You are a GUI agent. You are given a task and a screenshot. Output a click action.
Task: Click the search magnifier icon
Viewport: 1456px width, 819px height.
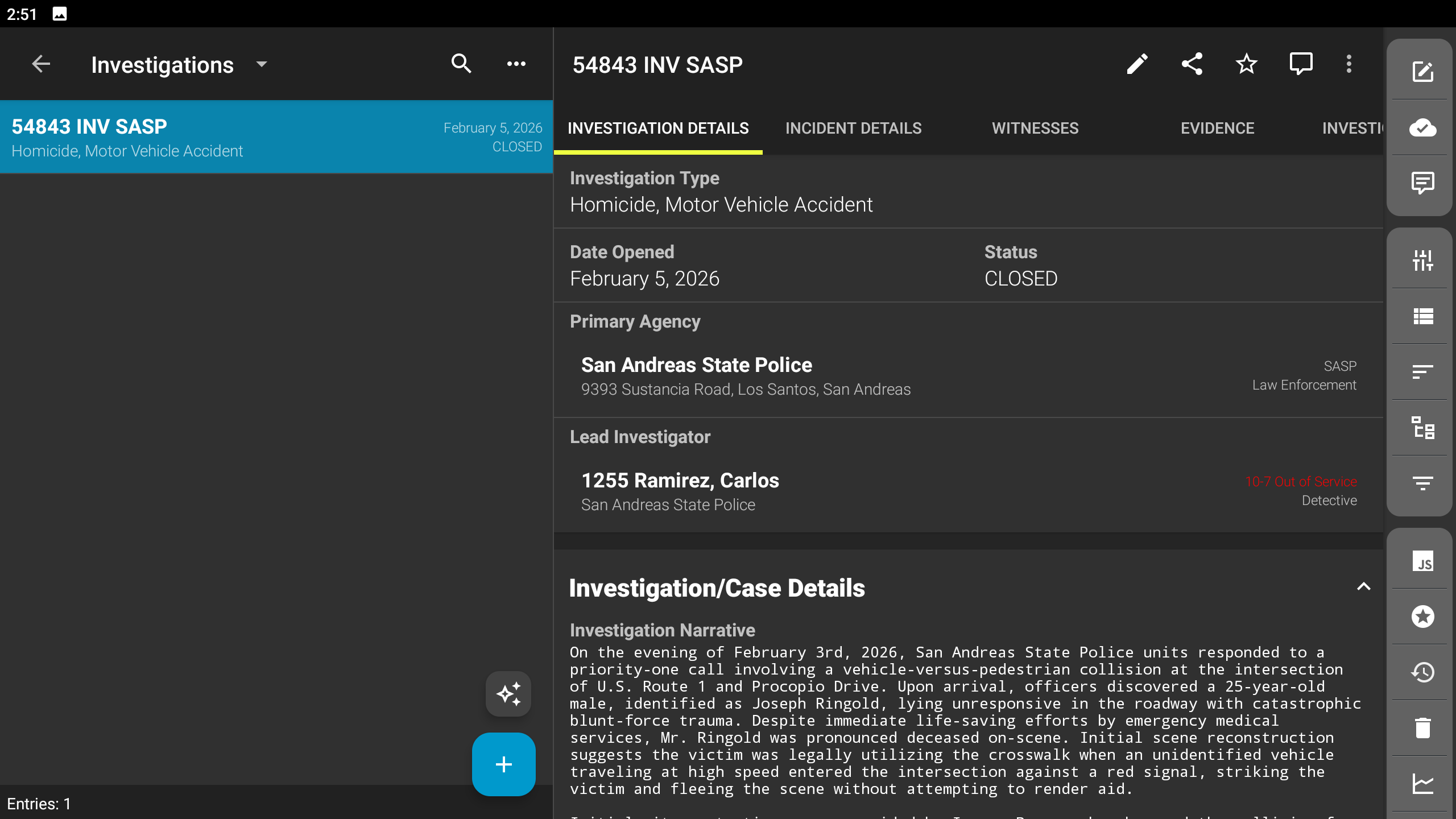(x=461, y=64)
